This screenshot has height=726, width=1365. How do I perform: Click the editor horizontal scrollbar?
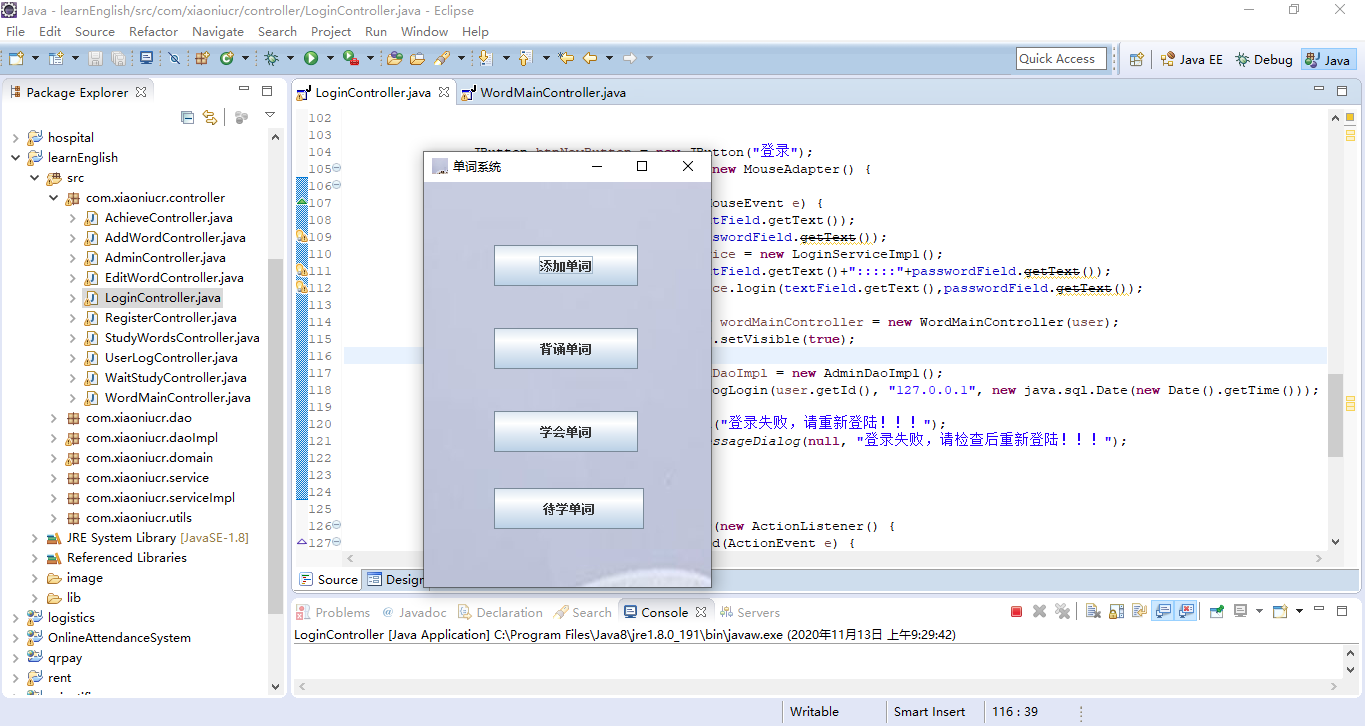coord(835,558)
